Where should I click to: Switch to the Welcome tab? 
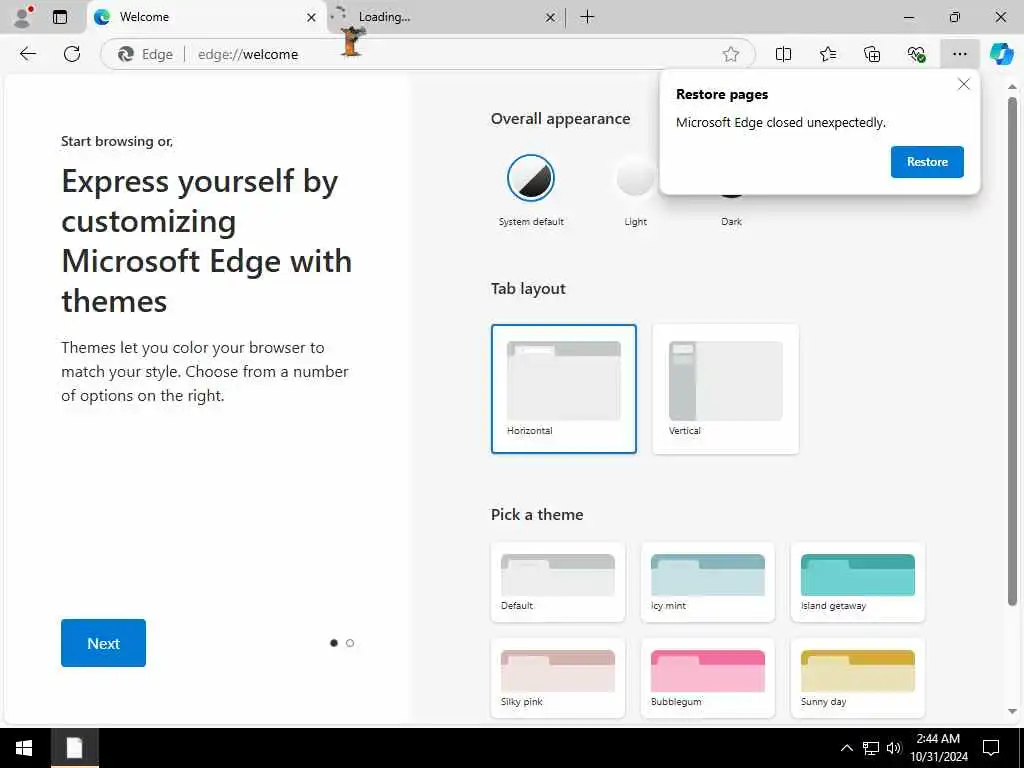tap(207, 17)
